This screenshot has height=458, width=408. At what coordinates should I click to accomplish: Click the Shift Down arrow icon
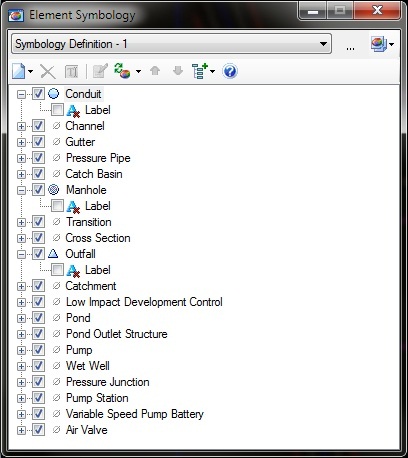pyautogui.click(x=178, y=70)
